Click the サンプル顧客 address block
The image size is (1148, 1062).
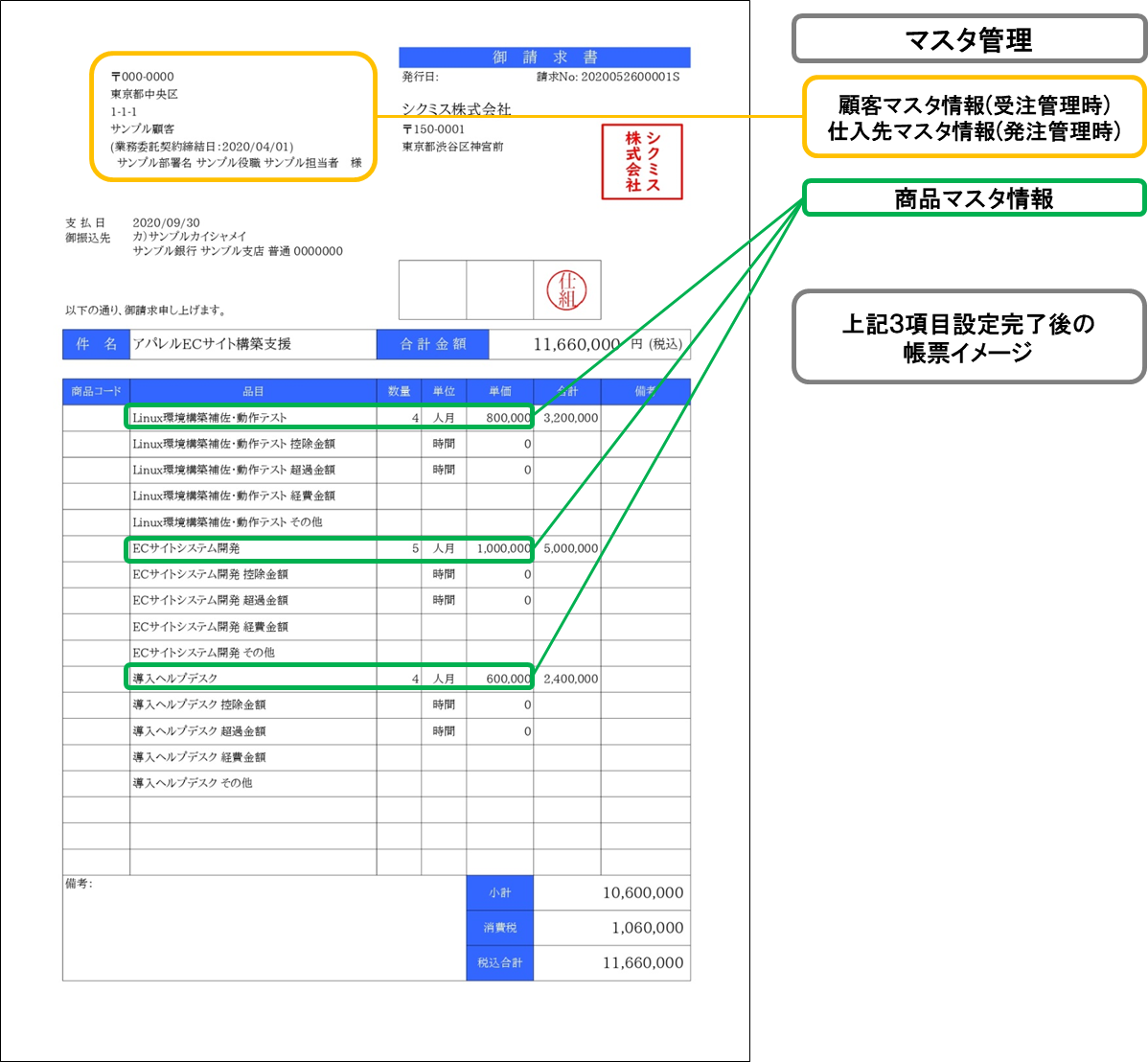tap(234, 117)
